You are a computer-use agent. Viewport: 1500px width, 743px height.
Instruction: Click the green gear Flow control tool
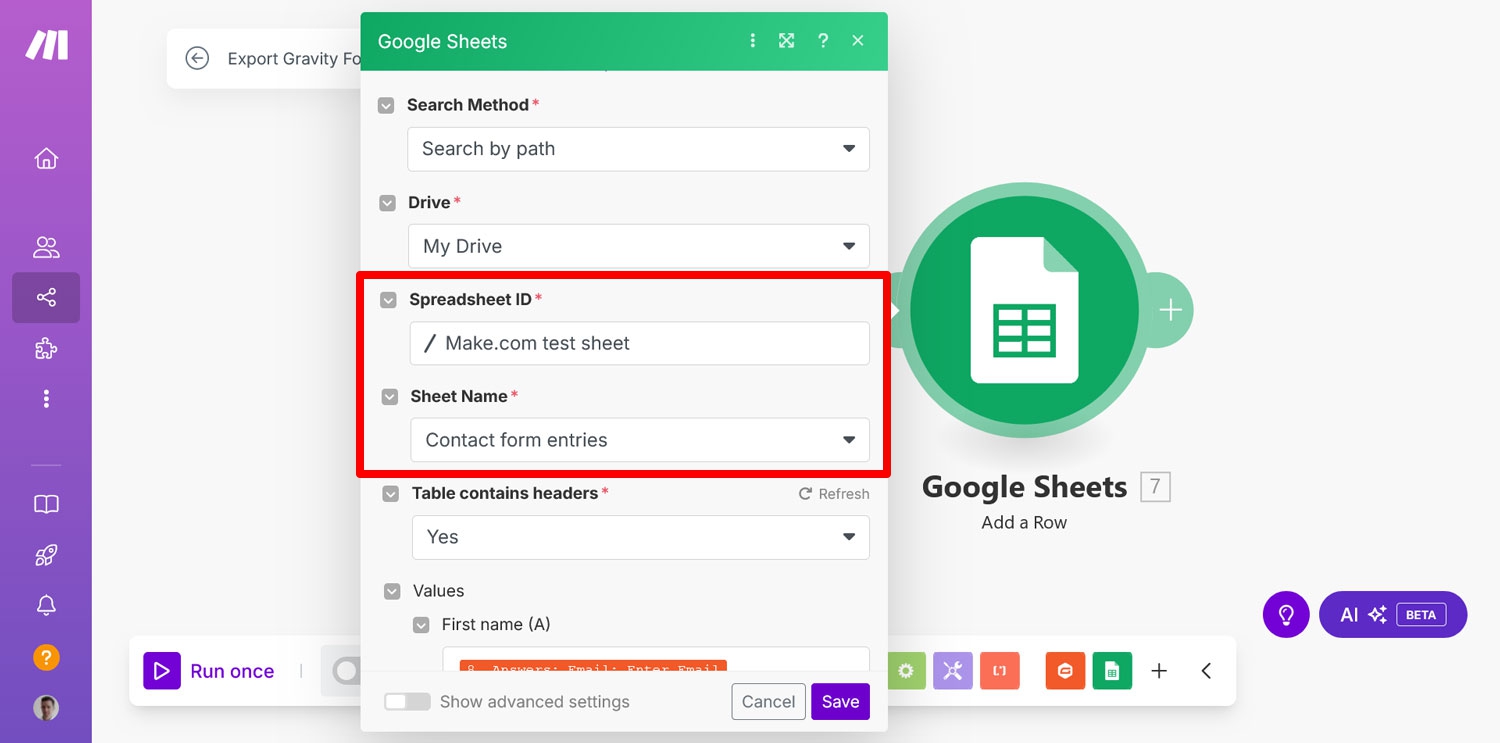(x=905, y=671)
